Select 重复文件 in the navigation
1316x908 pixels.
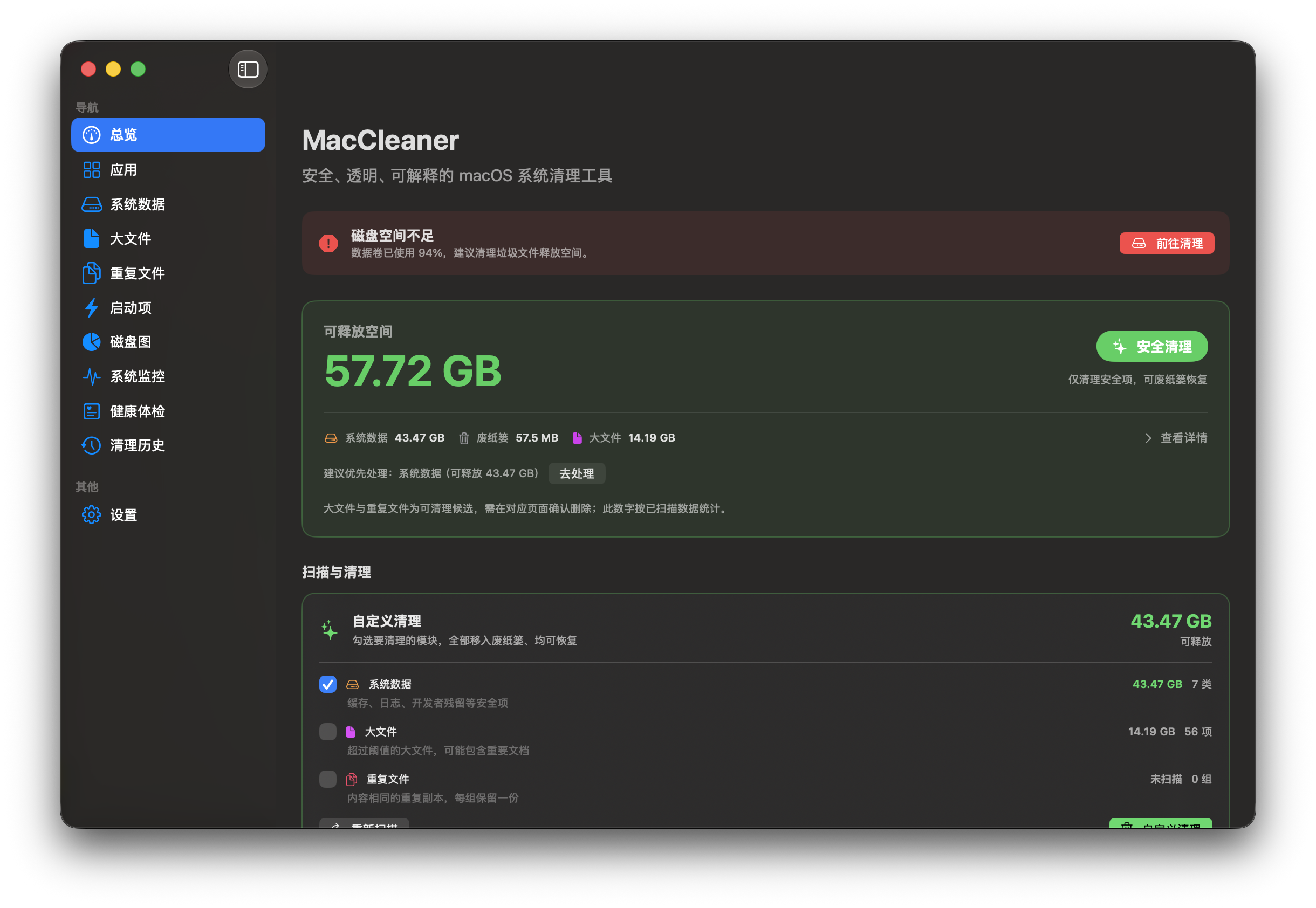tap(168, 274)
